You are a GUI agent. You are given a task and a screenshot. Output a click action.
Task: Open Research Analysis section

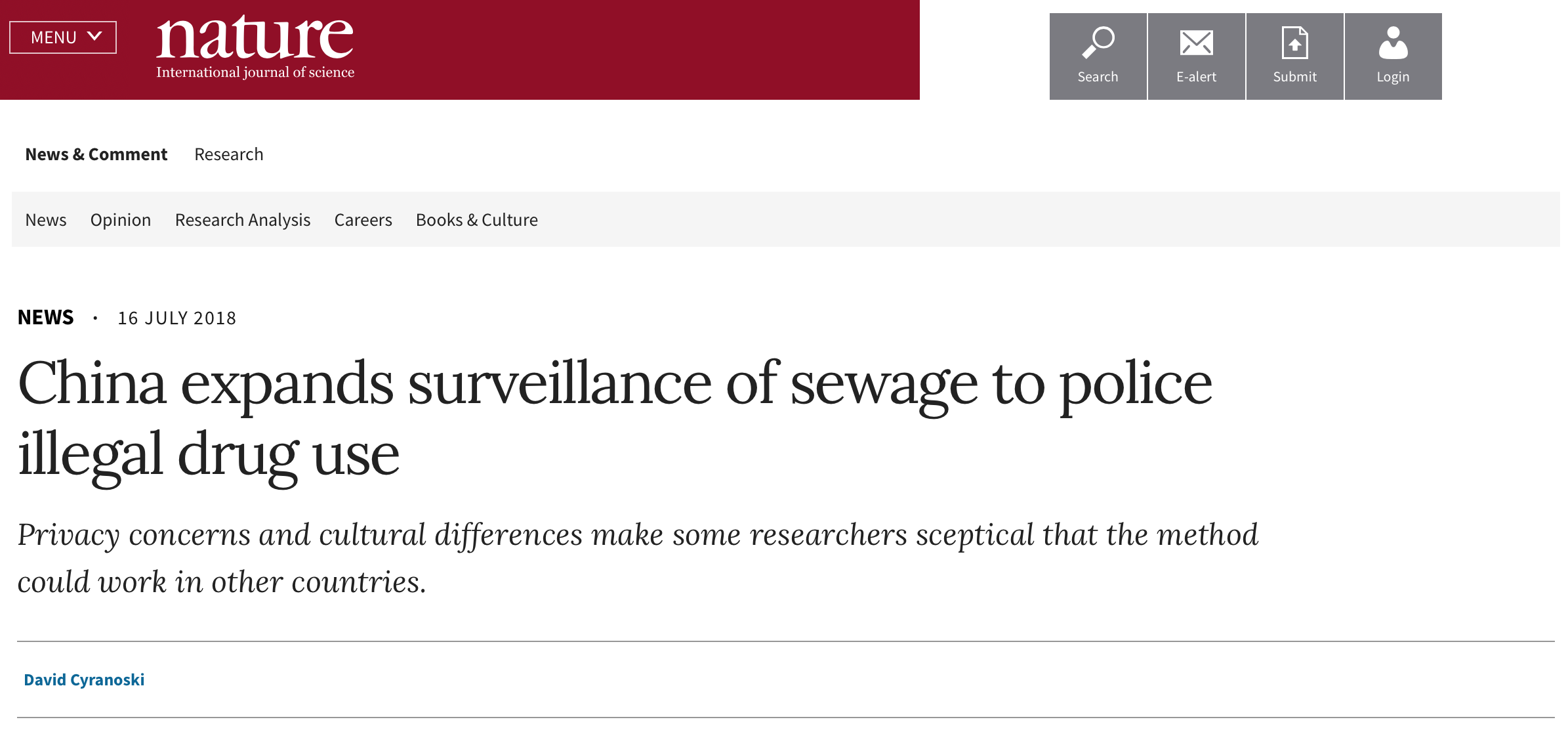click(243, 220)
